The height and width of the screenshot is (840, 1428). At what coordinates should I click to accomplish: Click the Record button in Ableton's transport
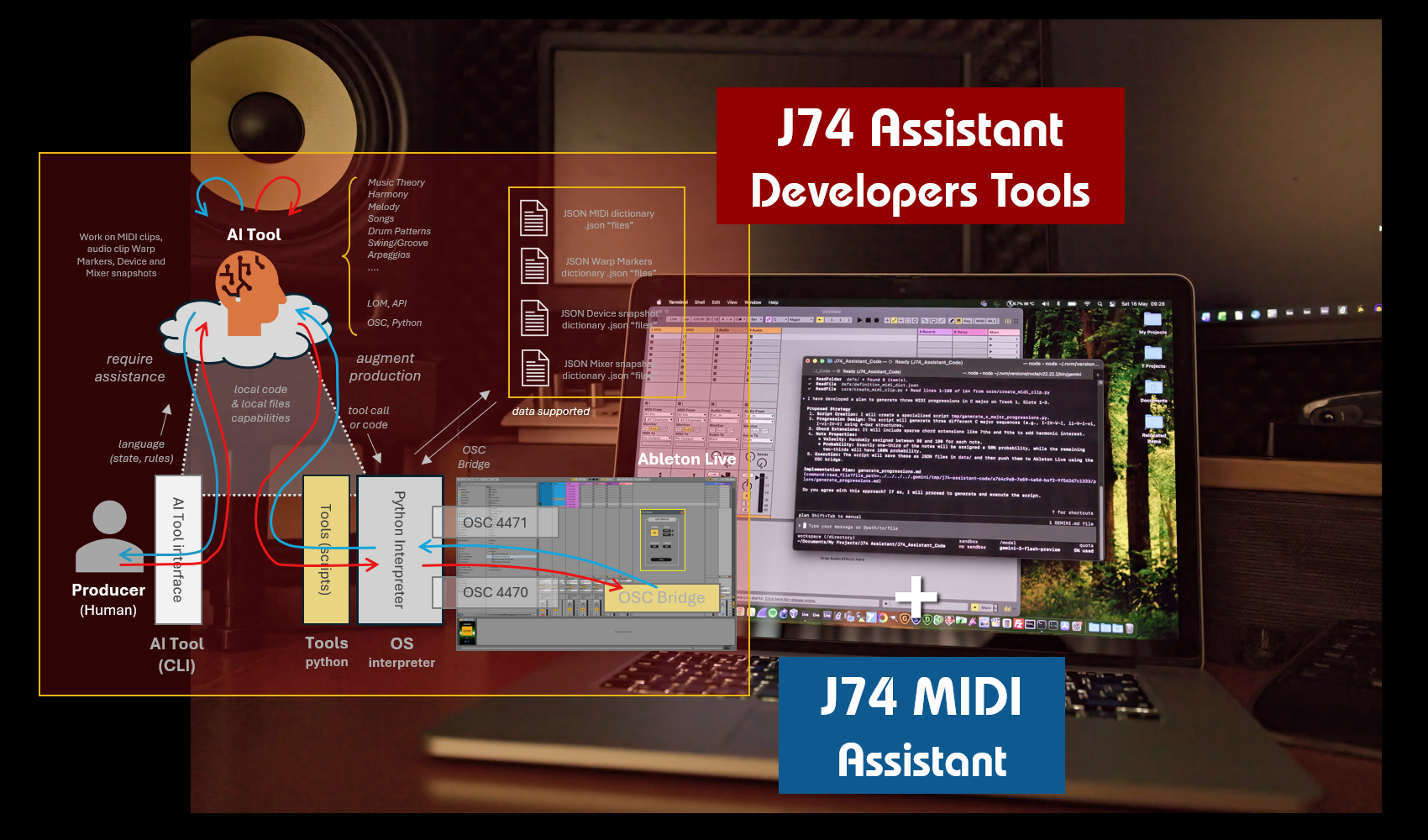(x=876, y=320)
